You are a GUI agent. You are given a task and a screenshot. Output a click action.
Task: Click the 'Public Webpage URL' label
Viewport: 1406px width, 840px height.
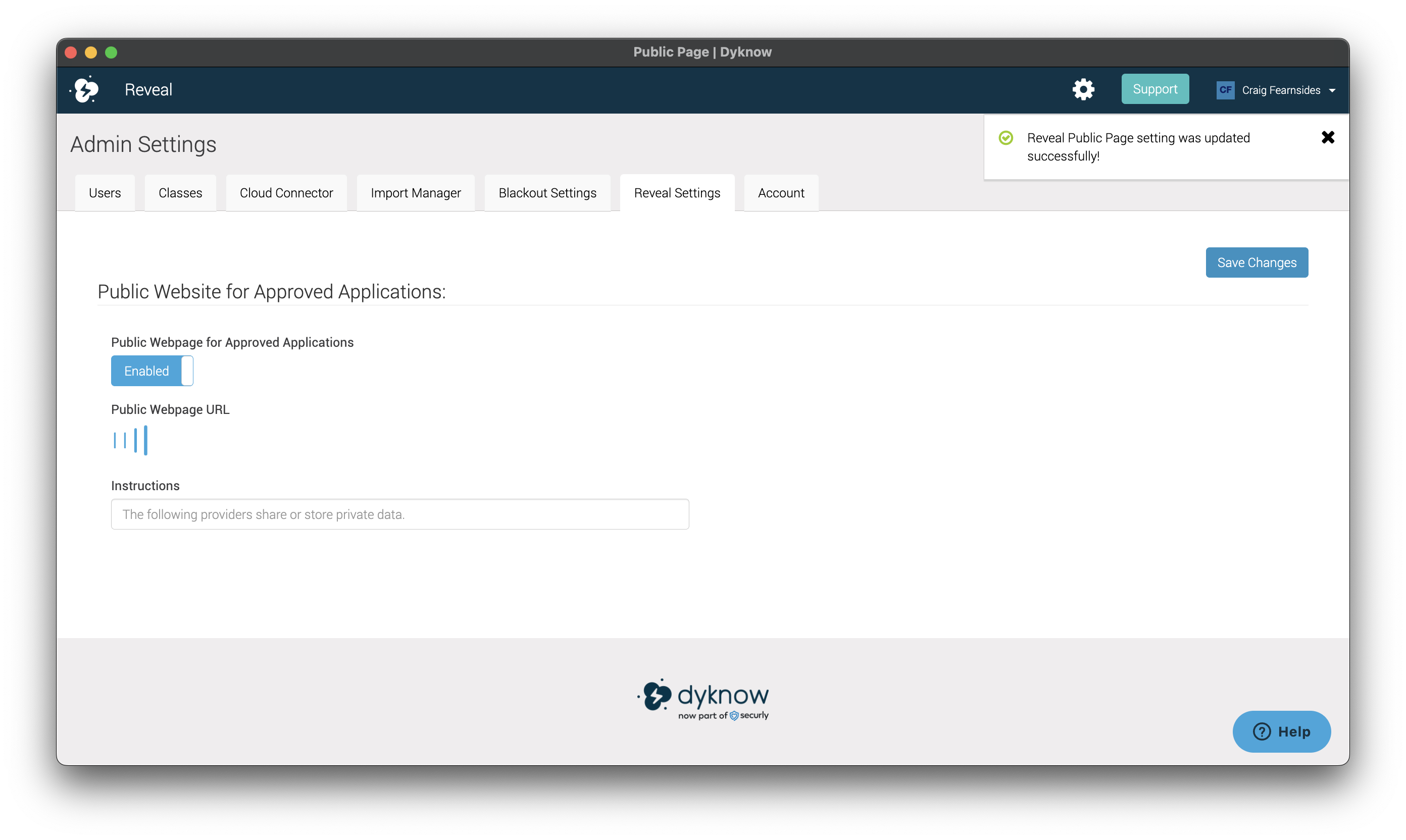[x=170, y=409]
